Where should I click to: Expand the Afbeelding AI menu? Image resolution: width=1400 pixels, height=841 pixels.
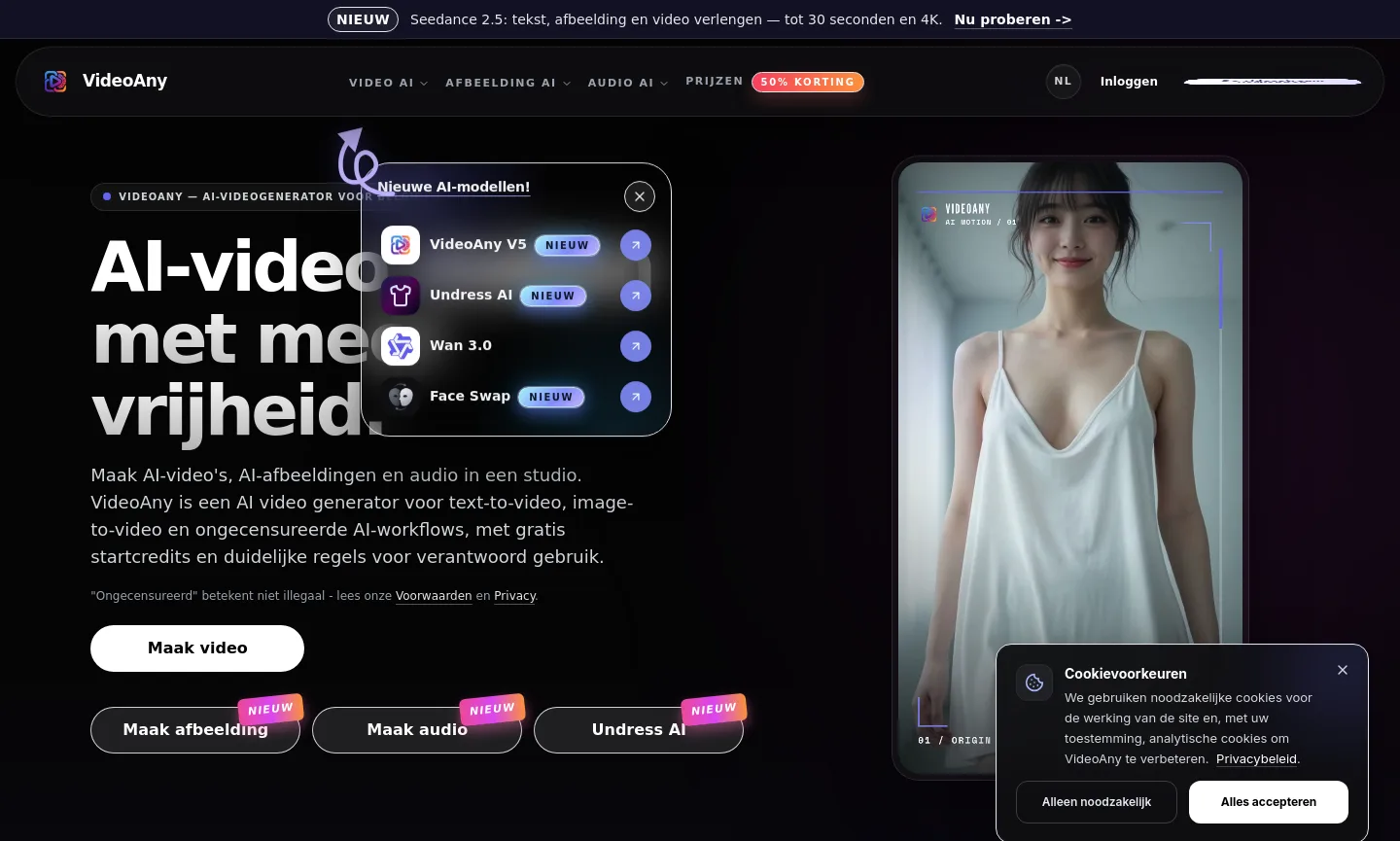(x=507, y=83)
